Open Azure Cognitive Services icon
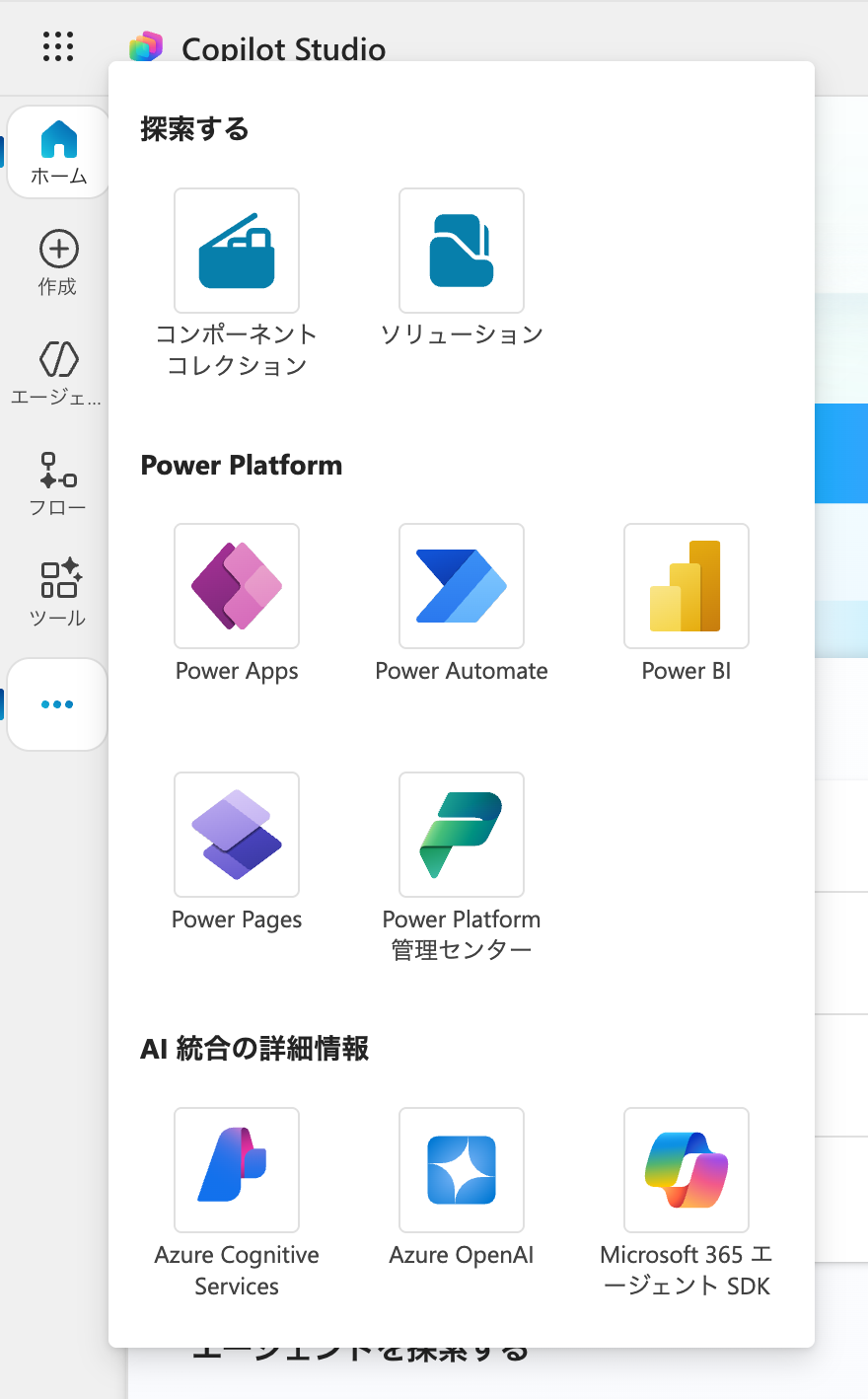 (237, 1170)
